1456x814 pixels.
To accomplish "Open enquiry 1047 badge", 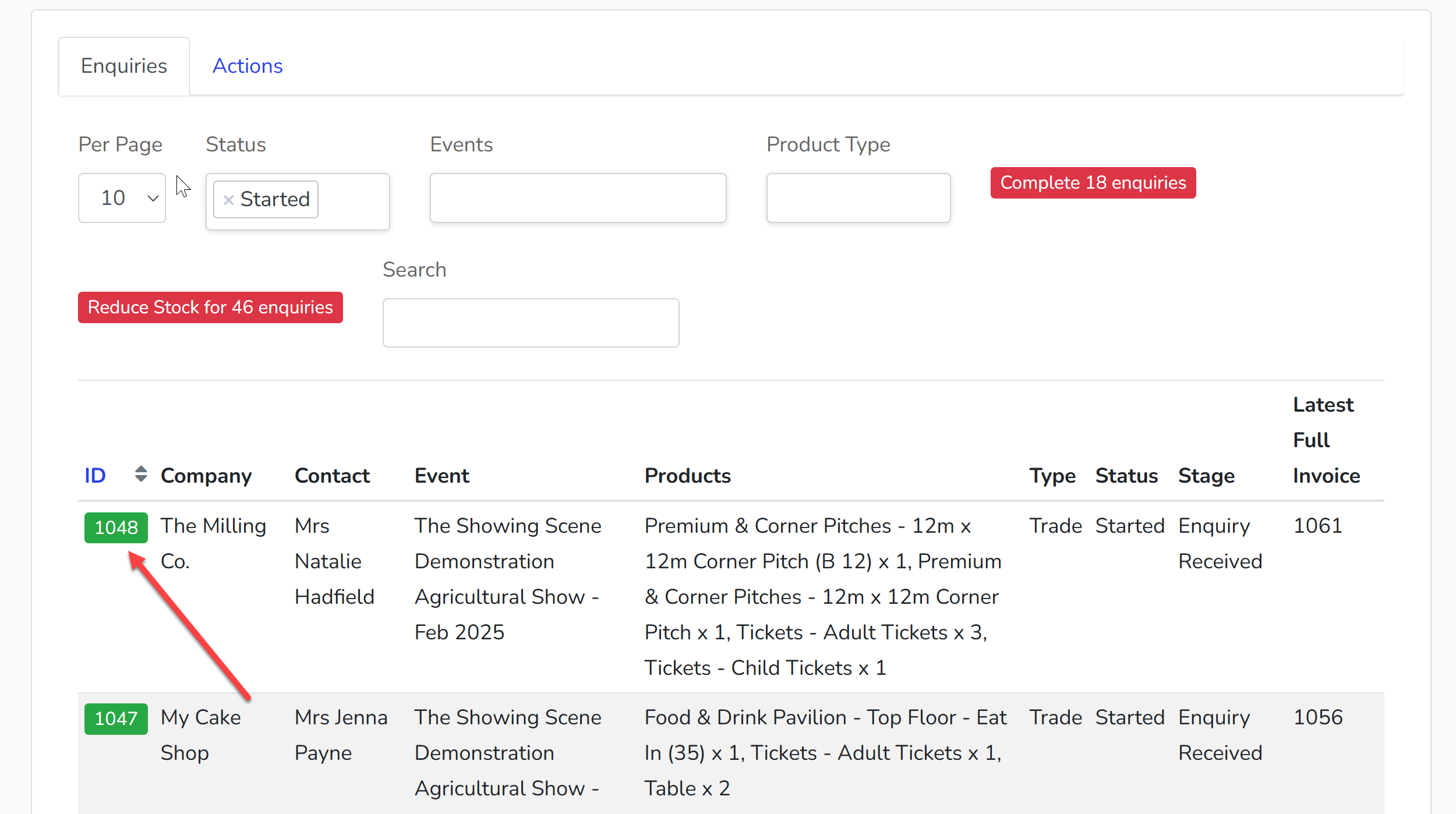I will pos(116,719).
